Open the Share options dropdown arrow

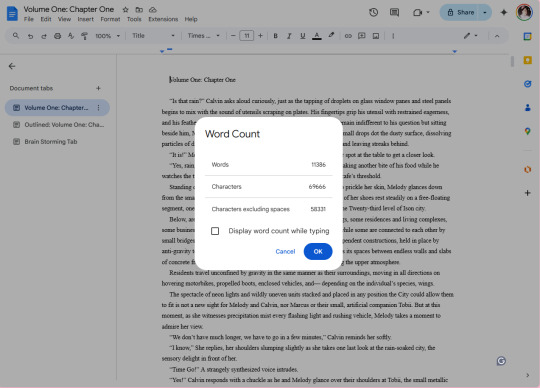pyautogui.click(x=485, y=13)
